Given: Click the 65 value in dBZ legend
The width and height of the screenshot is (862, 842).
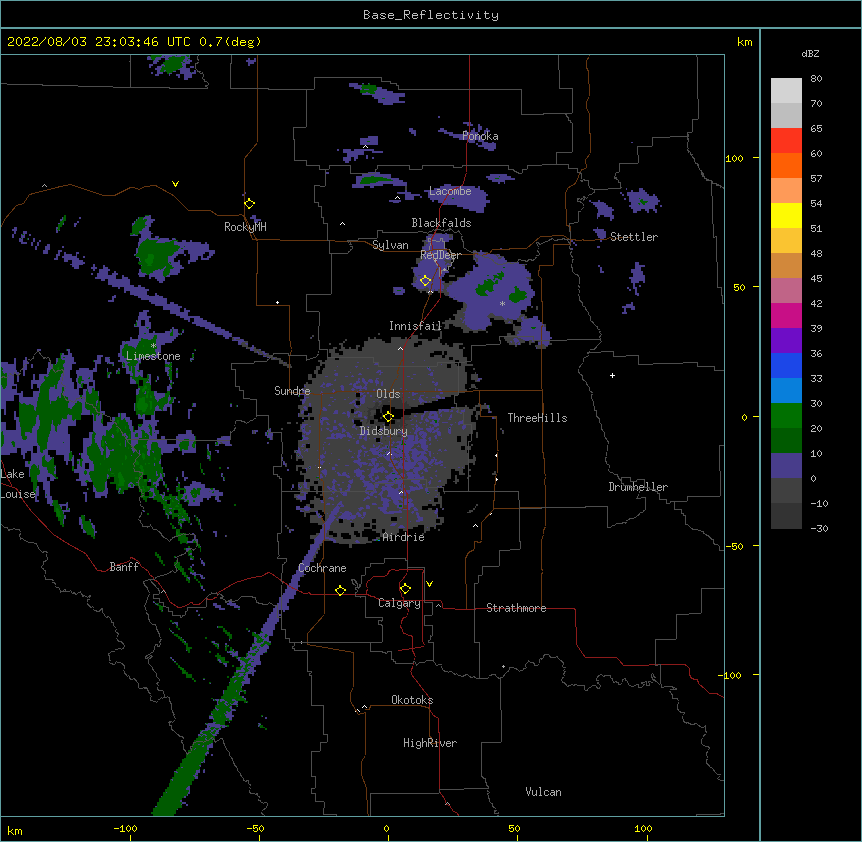Looking at the screenshot, I should [x=816, y=128].
